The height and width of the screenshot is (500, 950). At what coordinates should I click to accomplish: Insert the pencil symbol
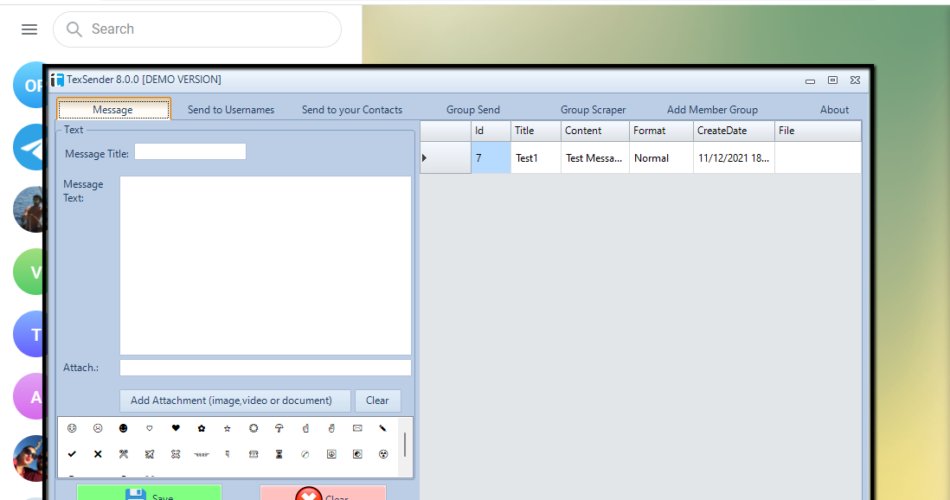(x=383, y=428)
